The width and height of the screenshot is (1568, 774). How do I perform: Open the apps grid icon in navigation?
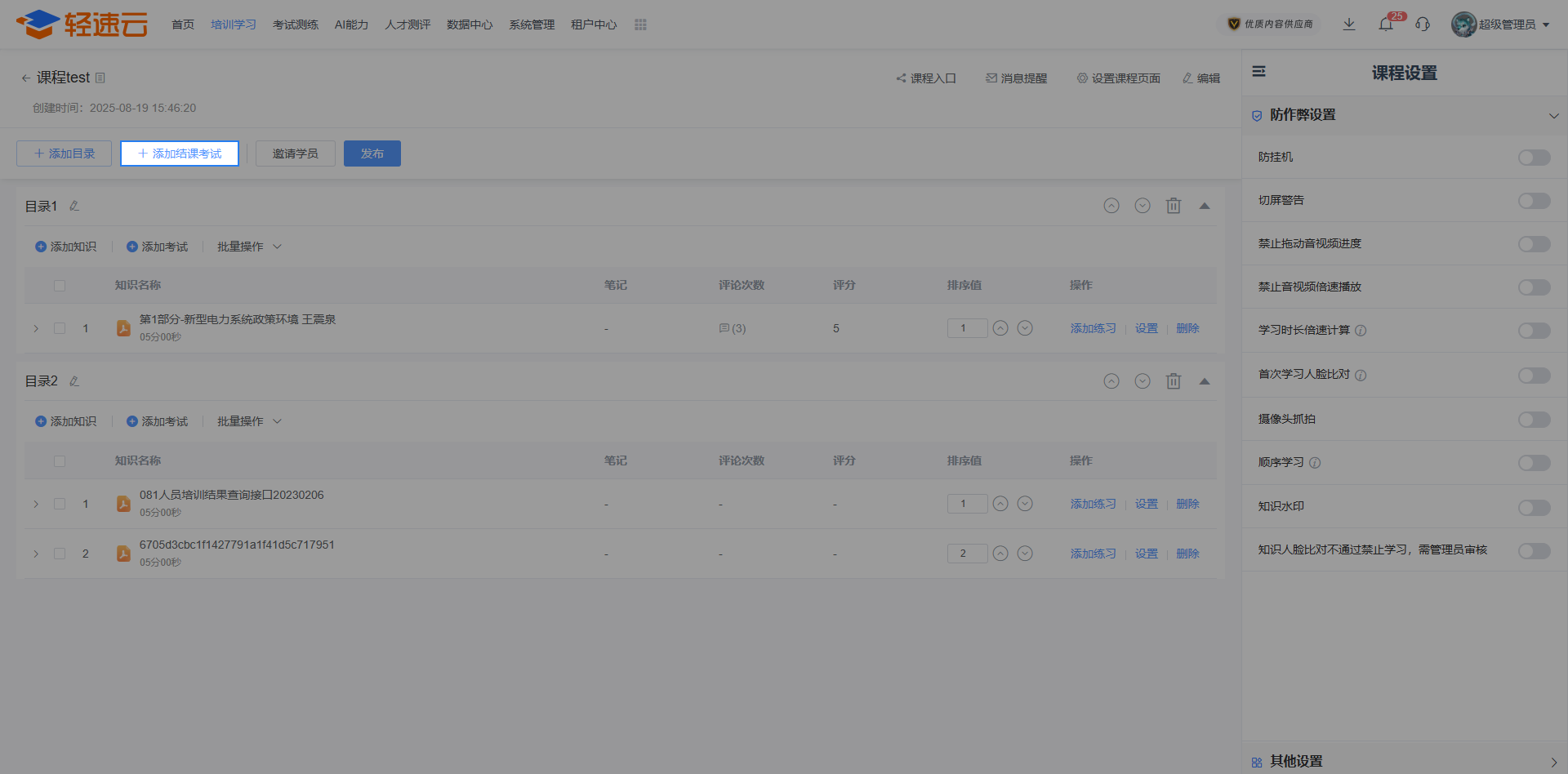click(640, 25)
